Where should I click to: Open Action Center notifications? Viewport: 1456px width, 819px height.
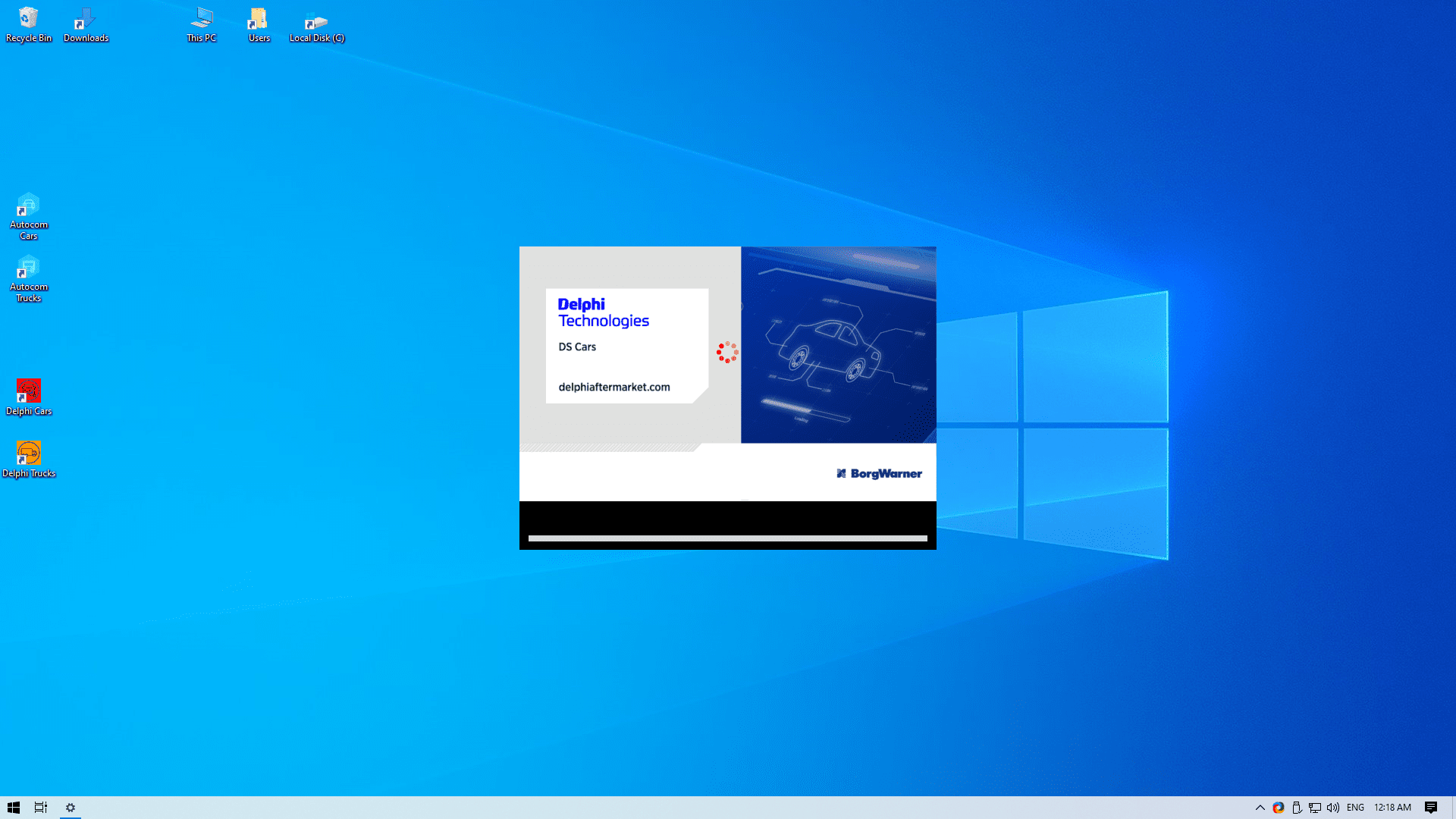pyautogui.click(x=1432, y=808)
